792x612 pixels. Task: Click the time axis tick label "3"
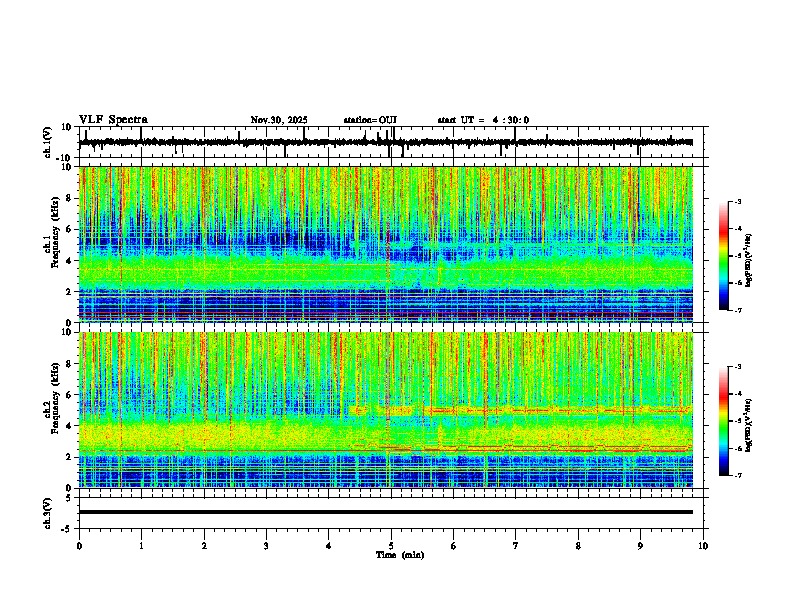pyautogui.click(x=266, y=546)
